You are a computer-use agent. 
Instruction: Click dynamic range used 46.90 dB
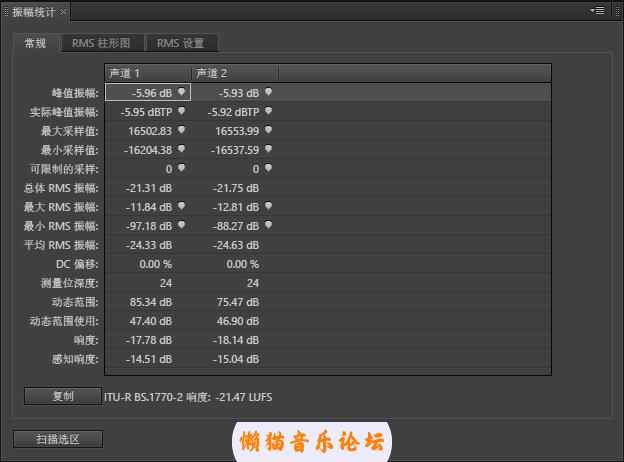click(x=238, y=321)
